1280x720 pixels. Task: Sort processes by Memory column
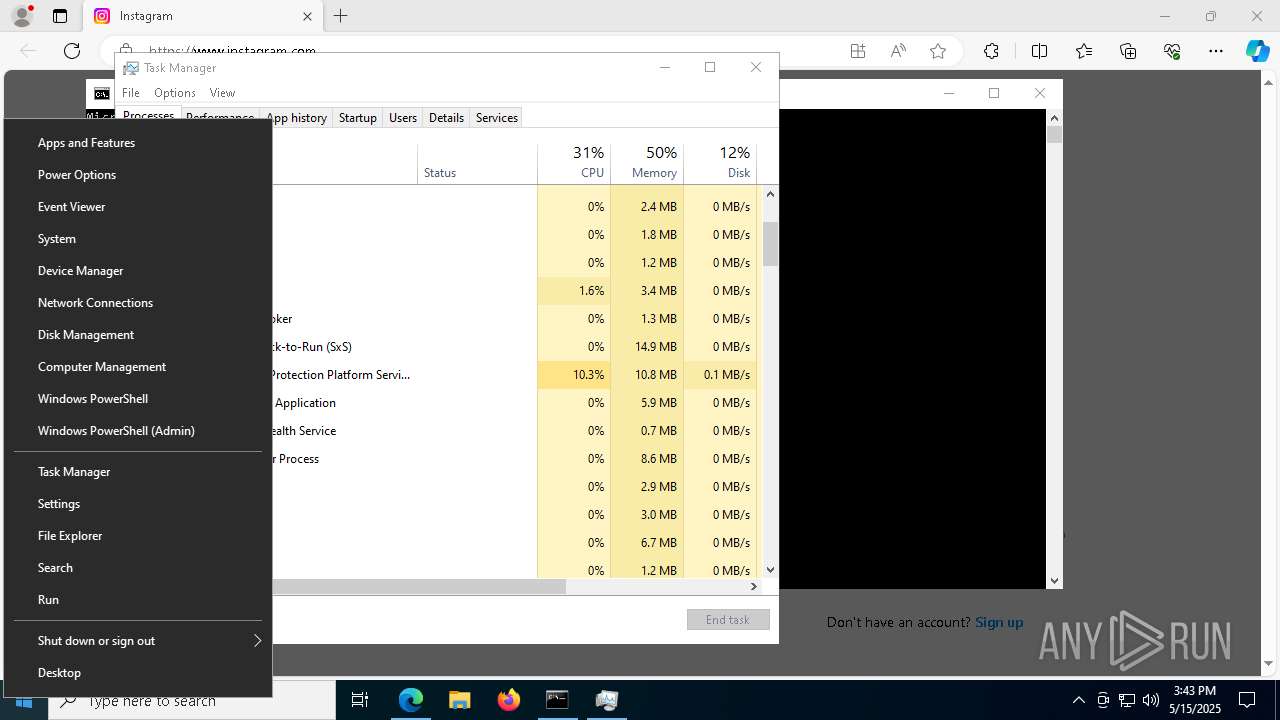647,164
